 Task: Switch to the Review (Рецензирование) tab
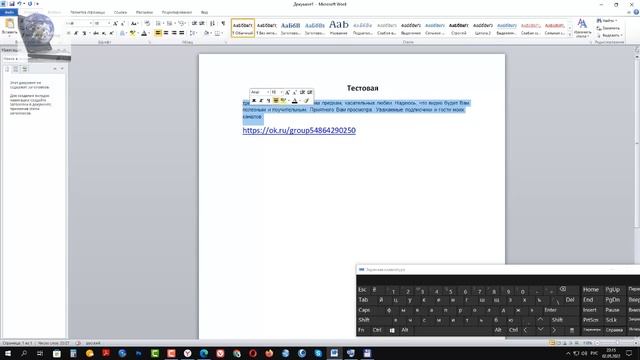click(x=177, y=12)
